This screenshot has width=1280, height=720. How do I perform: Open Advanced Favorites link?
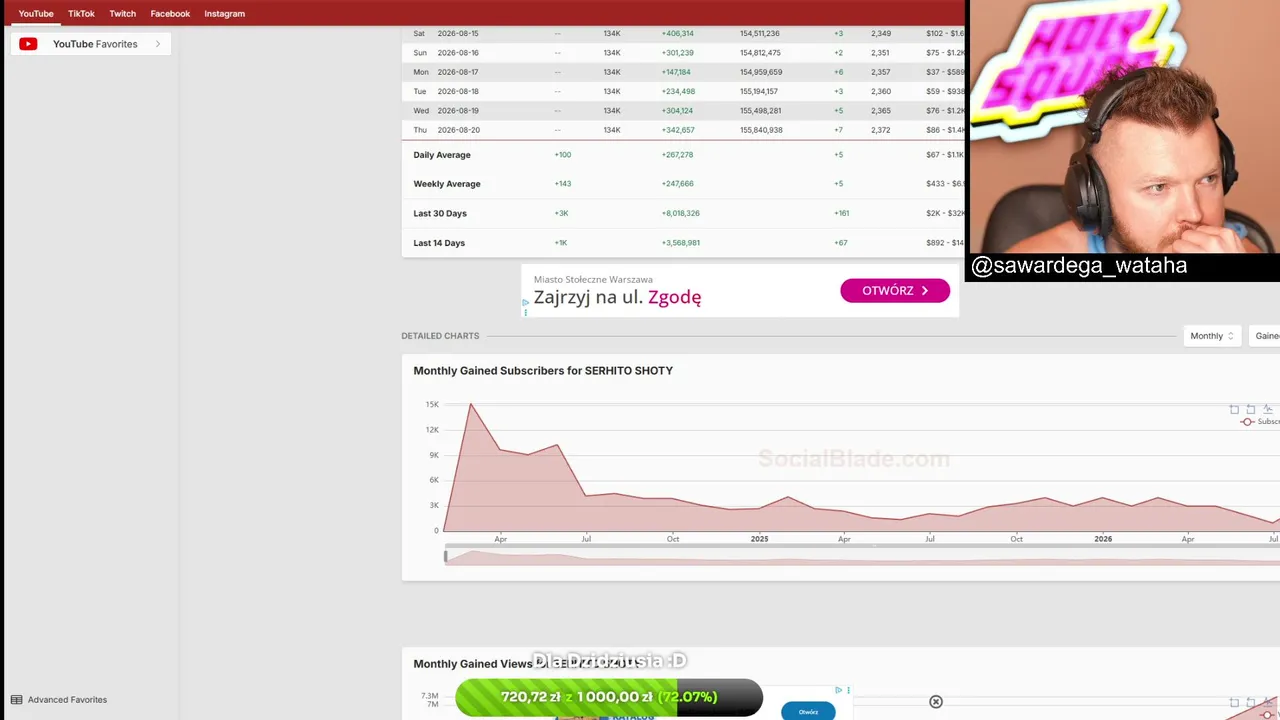[67, 700]
